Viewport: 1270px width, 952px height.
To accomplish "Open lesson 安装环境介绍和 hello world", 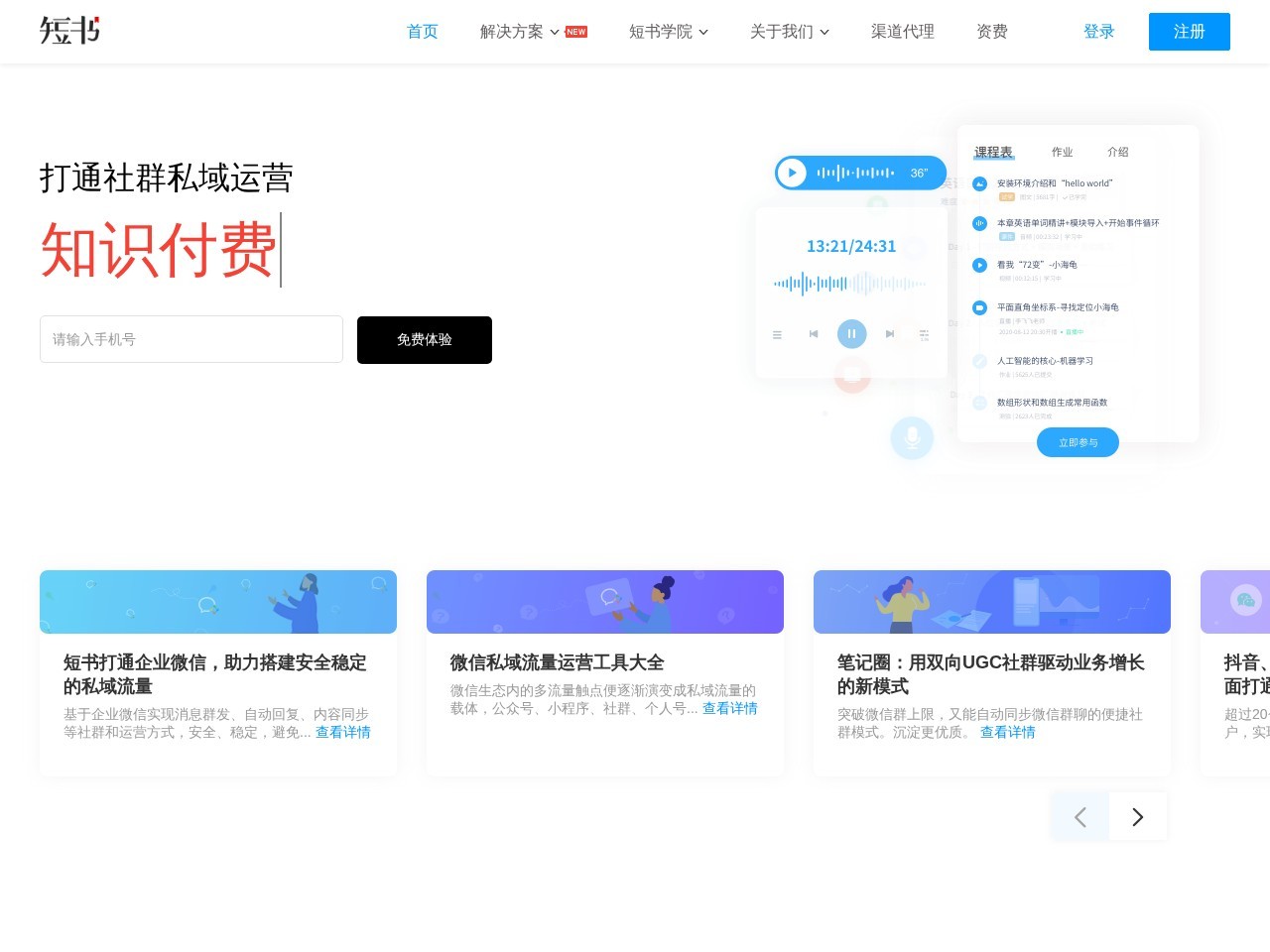I will [x=1055, y=183].
